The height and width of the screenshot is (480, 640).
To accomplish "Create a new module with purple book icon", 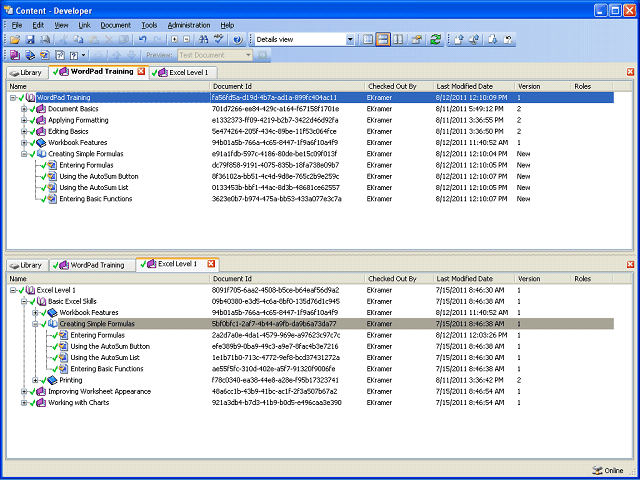I will click(x=15, y=55).
